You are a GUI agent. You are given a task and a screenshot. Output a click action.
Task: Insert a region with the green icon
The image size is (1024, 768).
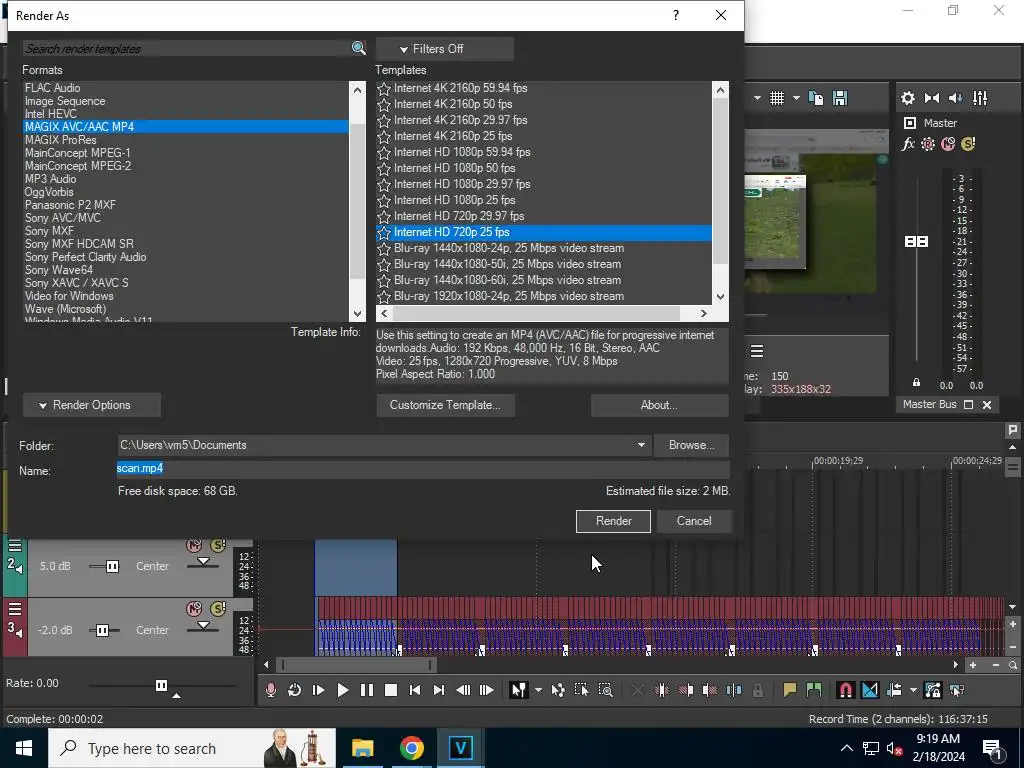click(814, 690)
